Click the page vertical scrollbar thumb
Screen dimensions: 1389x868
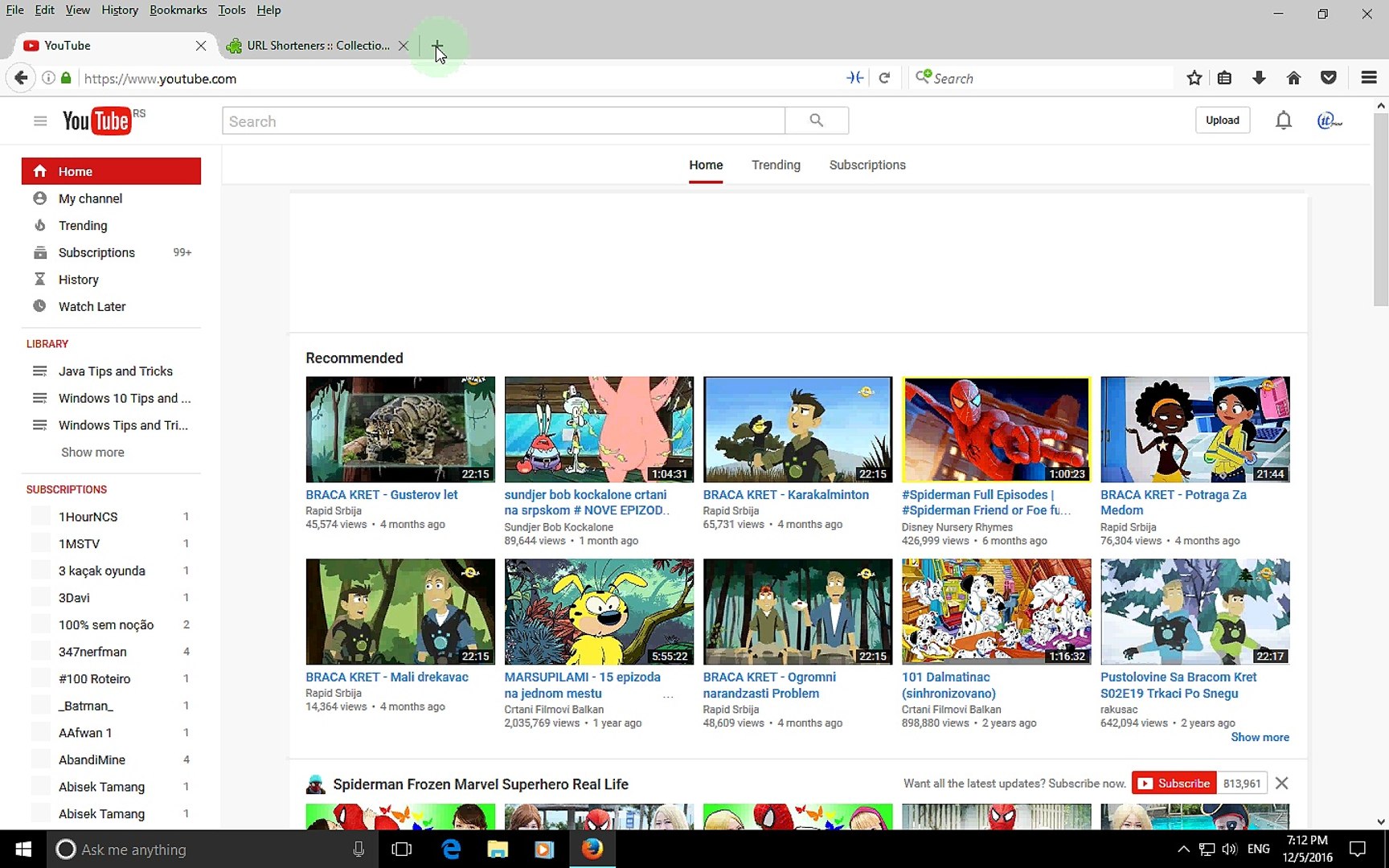tap(1381, 209)
